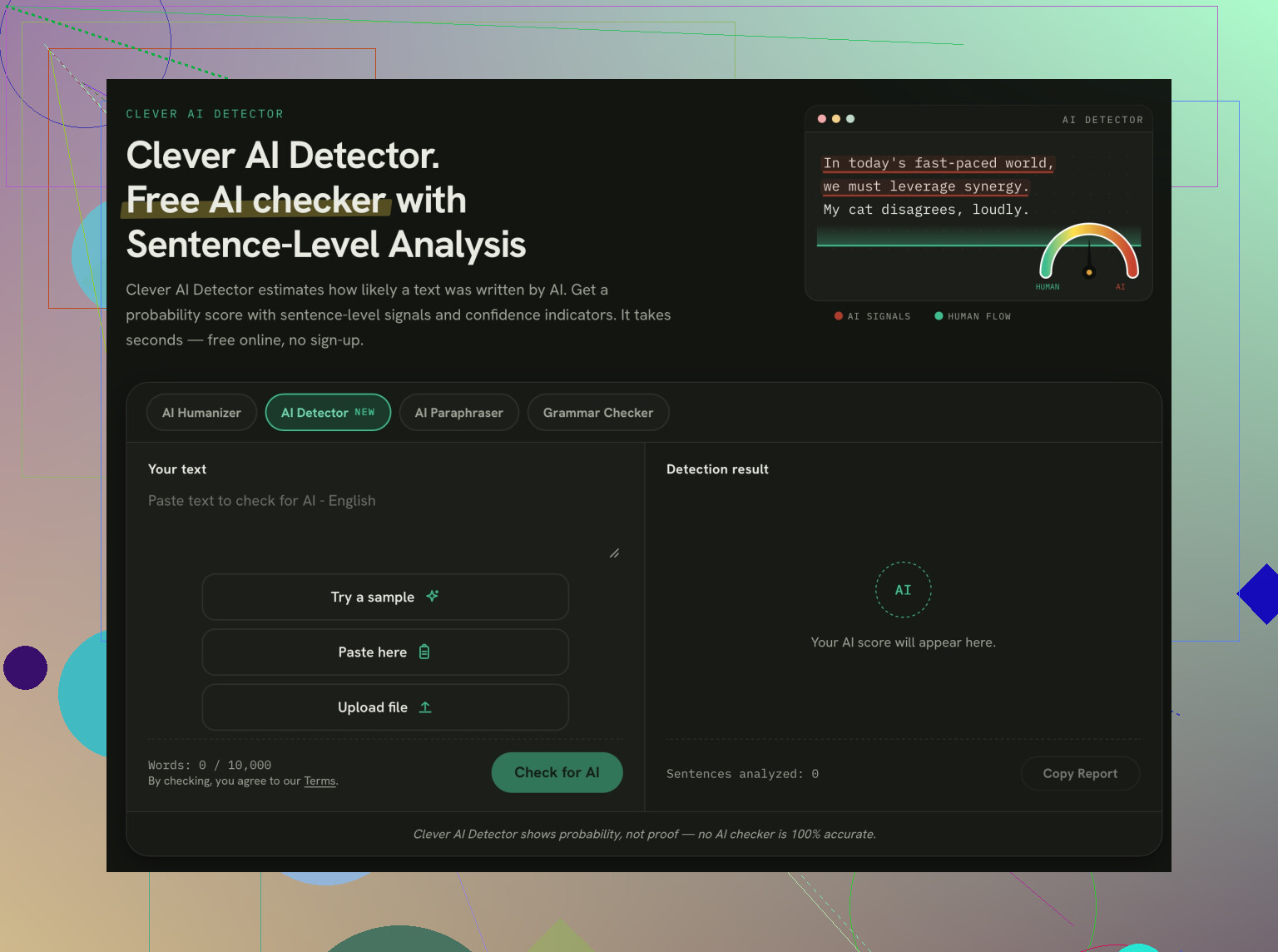Click the probability not proof disclaimer
Image resolution: width=1278 pixels, height=952 pixels.
645,834
